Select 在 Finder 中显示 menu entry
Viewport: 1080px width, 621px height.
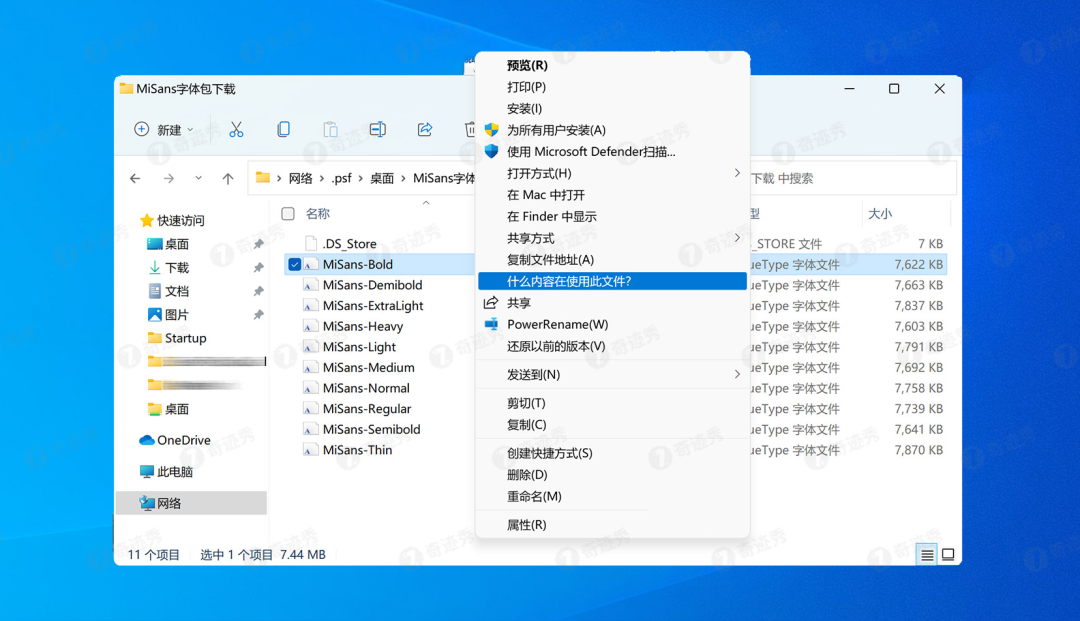click(x=612, y=216)
